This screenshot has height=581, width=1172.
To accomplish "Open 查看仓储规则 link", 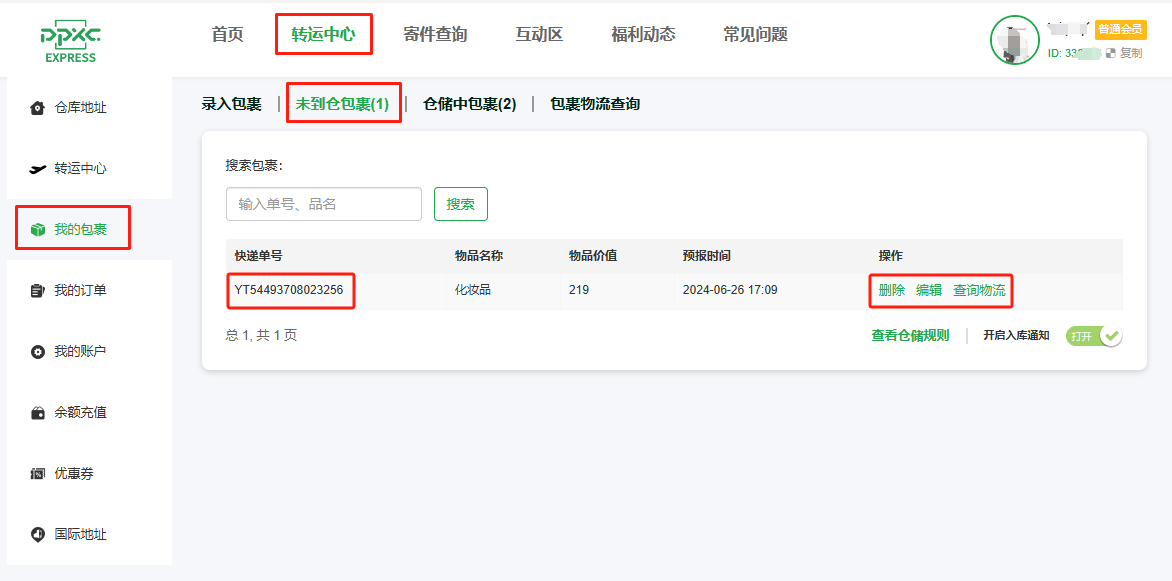I will pos(910,336).
